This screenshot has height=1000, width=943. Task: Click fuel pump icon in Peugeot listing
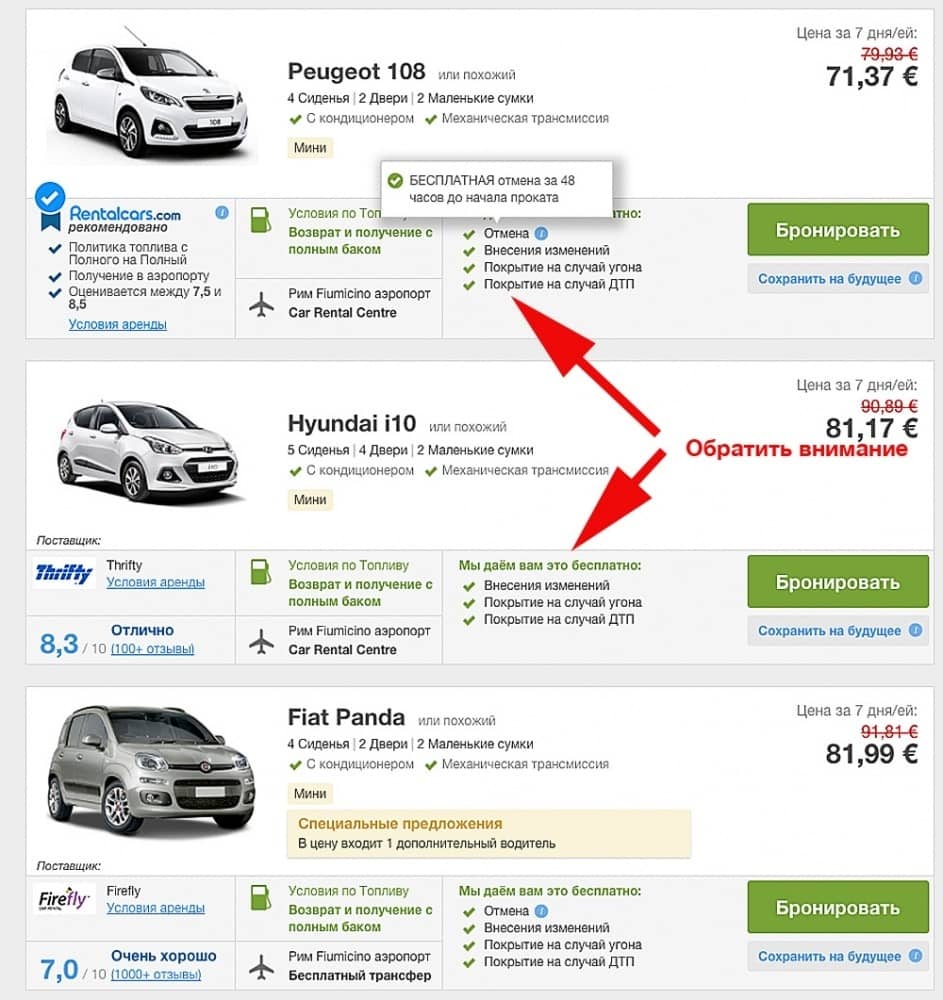[261, 220]
